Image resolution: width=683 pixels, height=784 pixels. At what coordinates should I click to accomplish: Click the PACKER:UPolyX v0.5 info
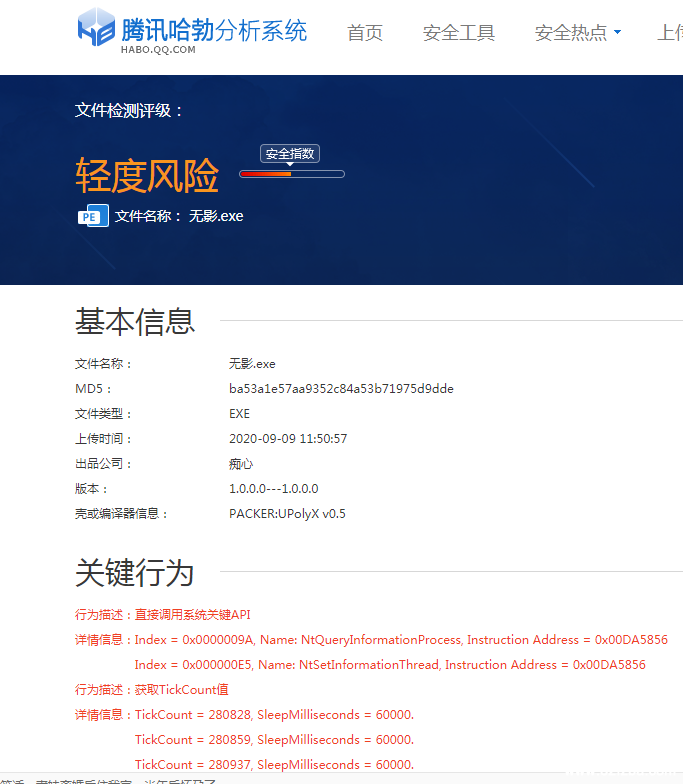click(287, 514)
